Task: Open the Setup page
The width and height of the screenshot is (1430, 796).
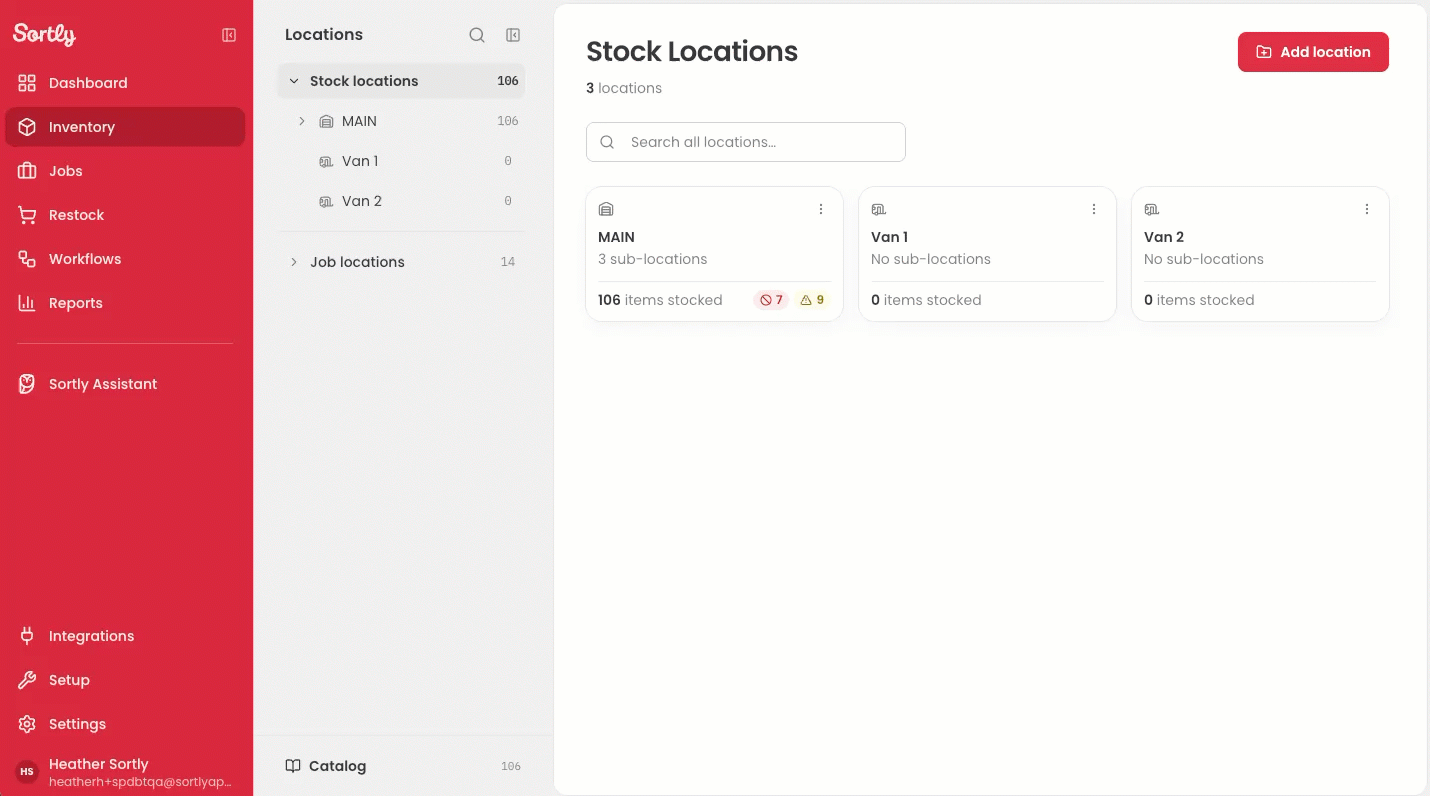Action: coord(125,680)
